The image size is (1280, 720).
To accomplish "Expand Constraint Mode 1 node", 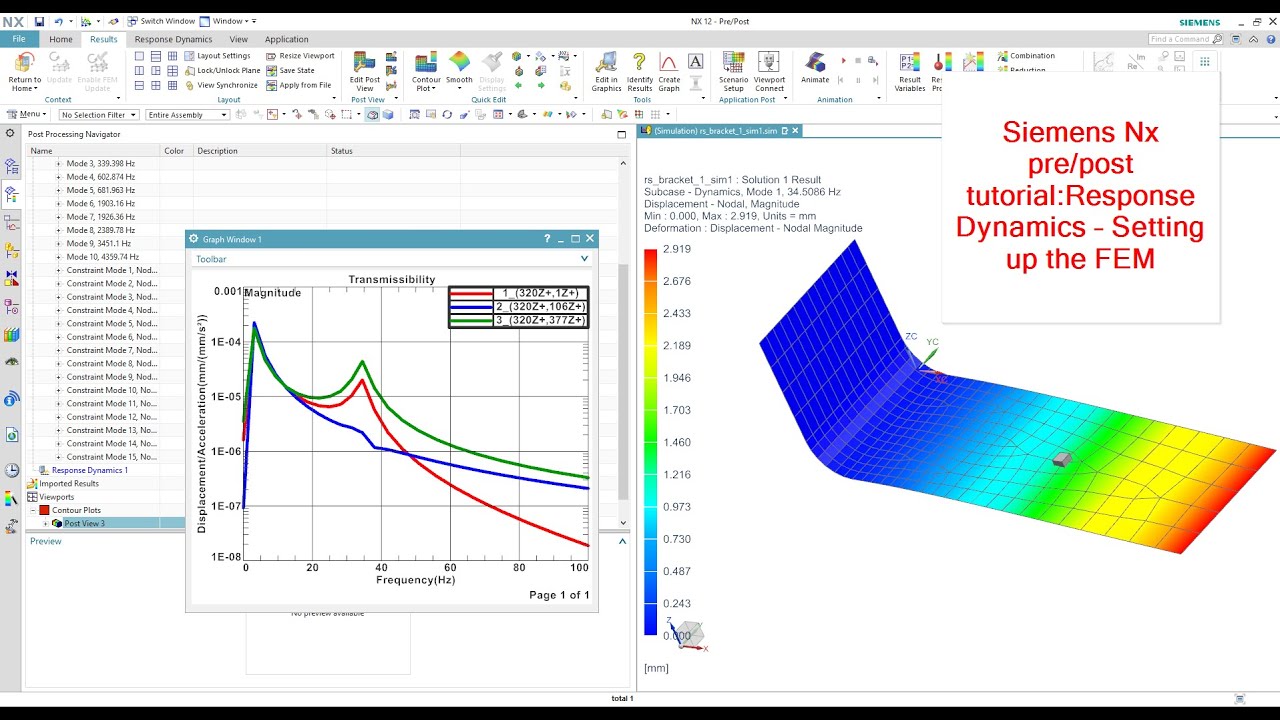I will pyautogui.click(x=58, y=270).
